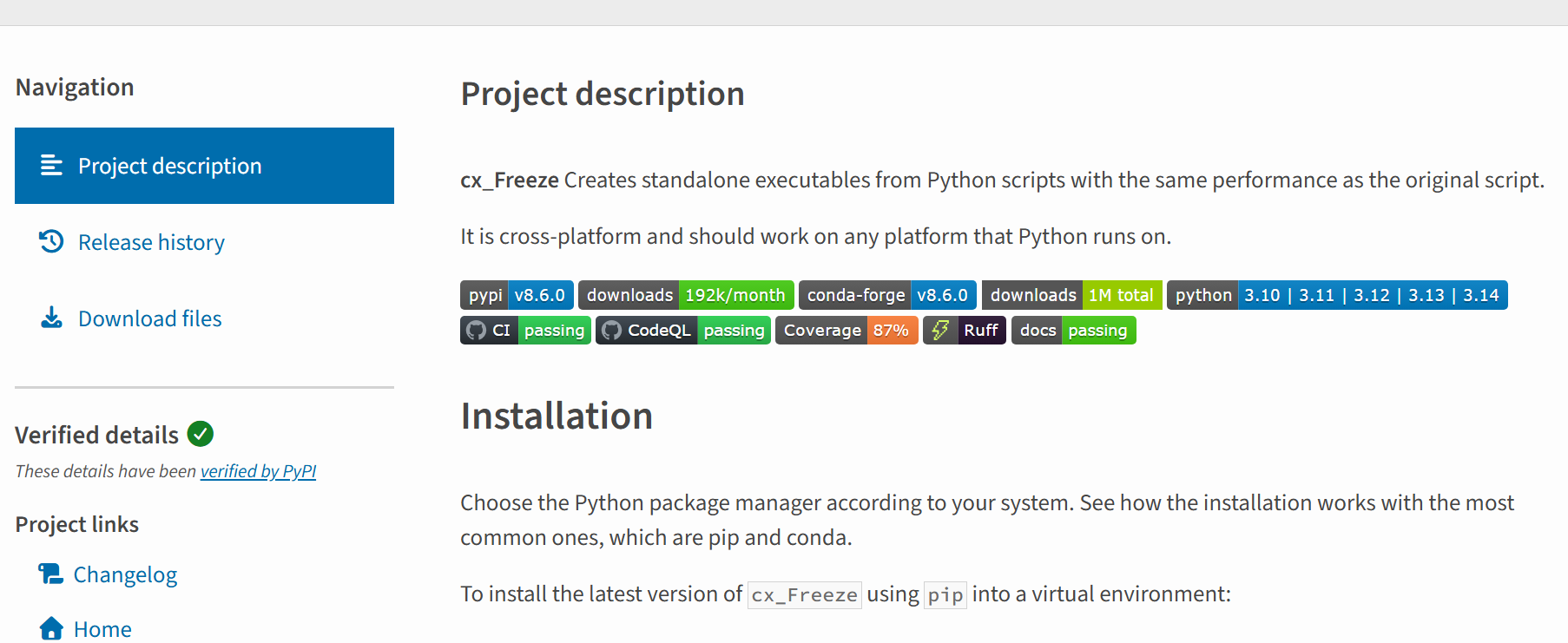Click the downloads 192k/month badge

[685, 296]
